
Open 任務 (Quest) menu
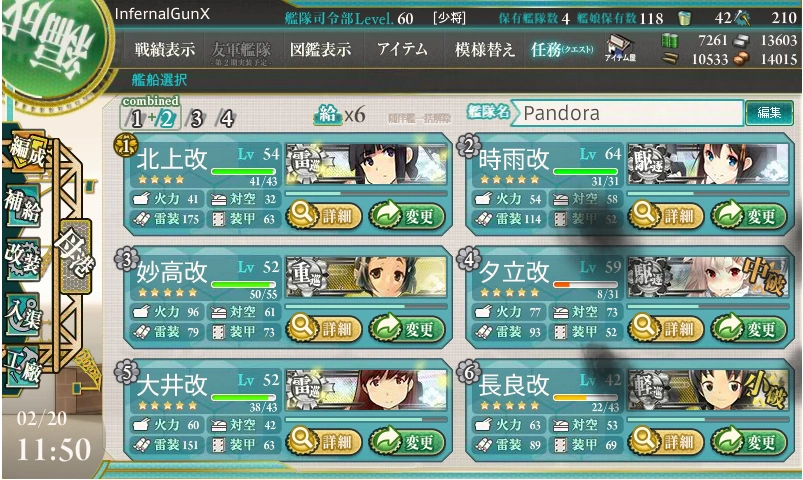pos(562,50)
